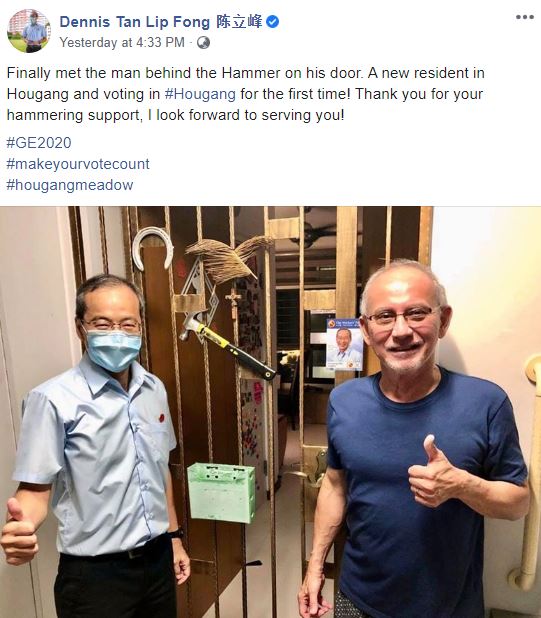Click the Chinese name 陈立峰

[x=239, y=22]
